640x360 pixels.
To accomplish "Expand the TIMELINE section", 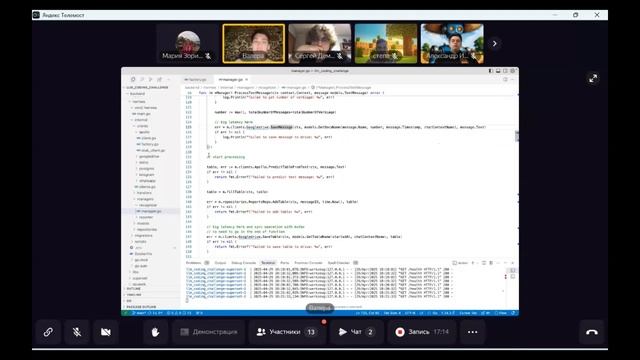I will tap(133, 295).
